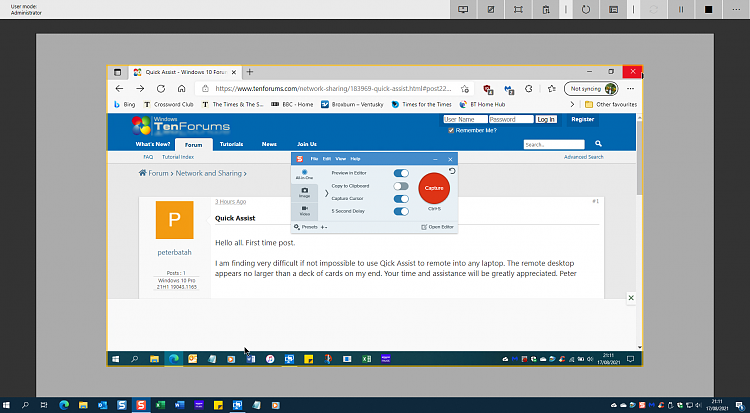Expand Snagit settings with the chevron arrow

(x=326, y=193)
